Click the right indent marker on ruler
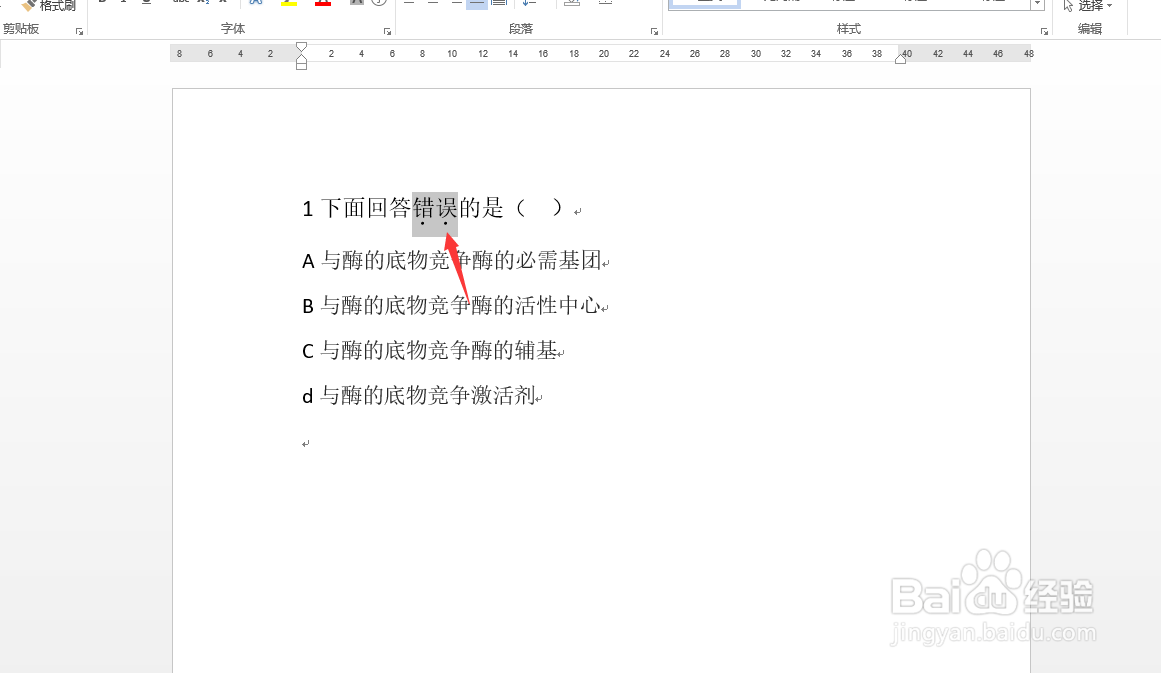 pos(900,58)
